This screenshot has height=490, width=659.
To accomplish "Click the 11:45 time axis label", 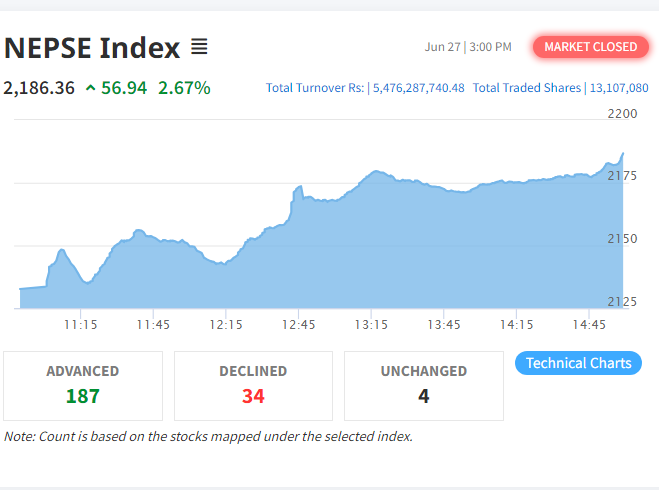I will coord(153,324).
